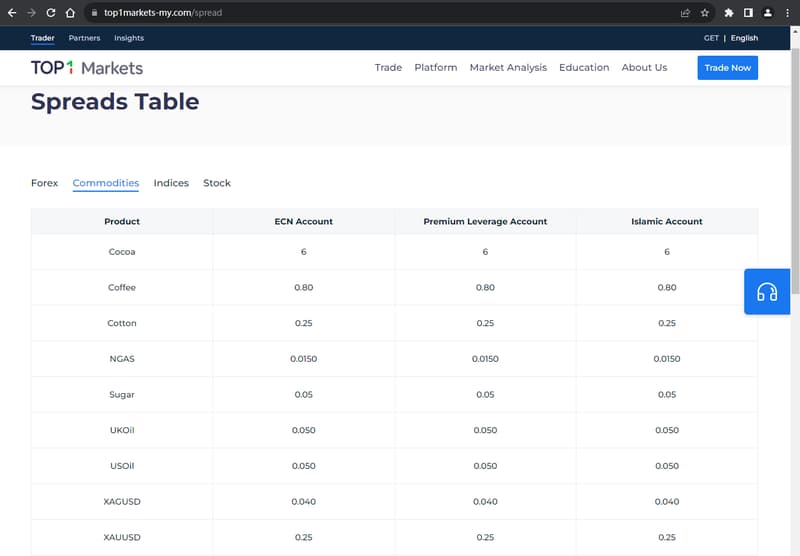
Task: Open the extensions puzzle icon
Action: (729, 13)
